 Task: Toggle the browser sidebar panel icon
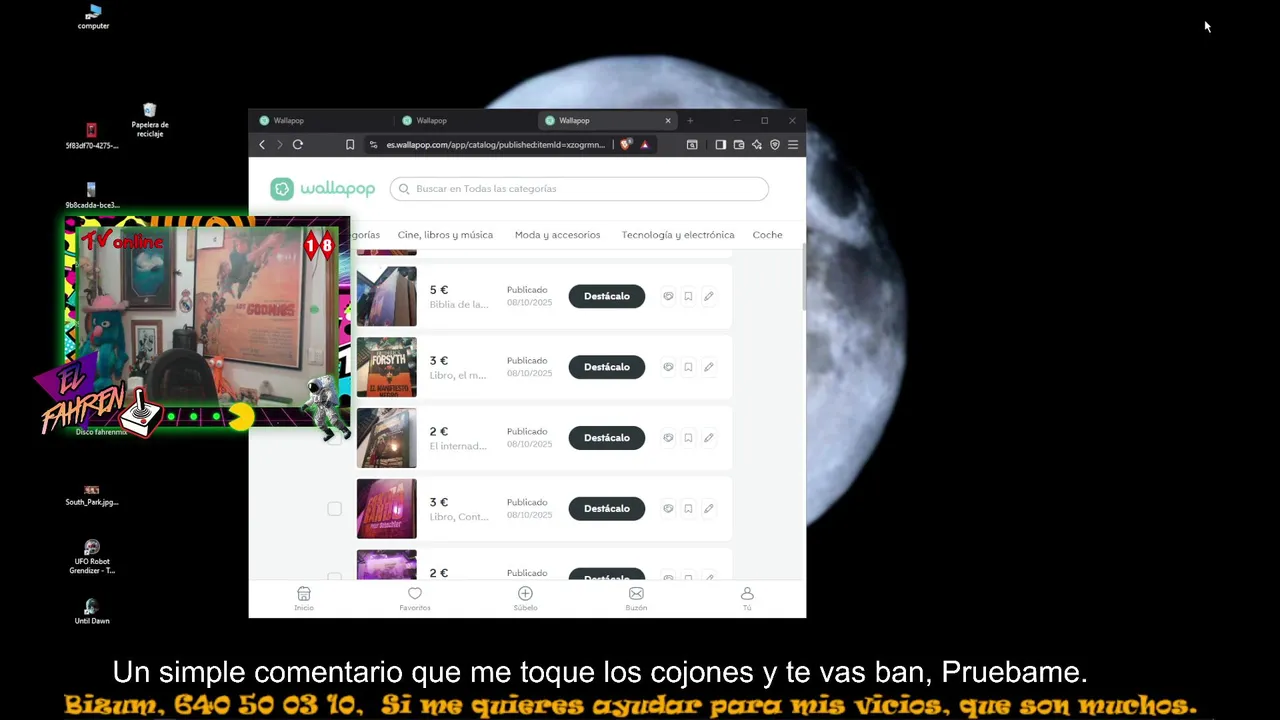click(x=720, y=145)
